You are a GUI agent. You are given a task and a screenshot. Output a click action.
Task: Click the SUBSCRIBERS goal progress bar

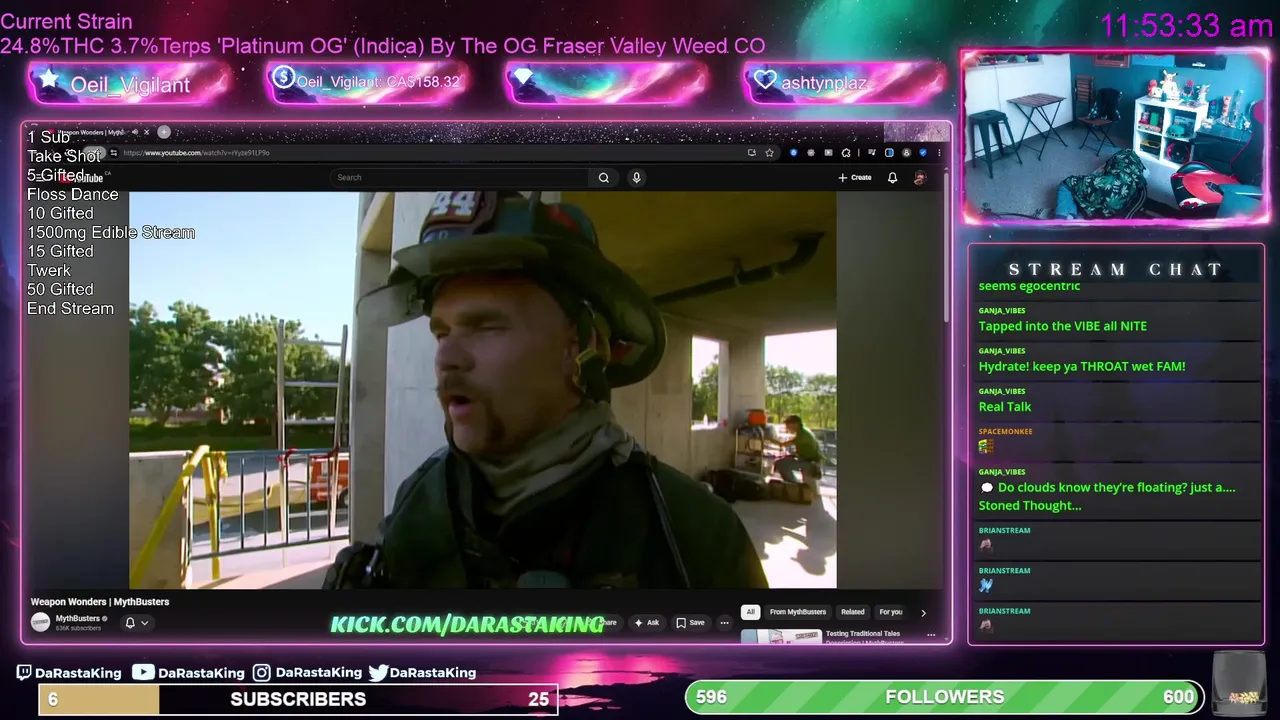[x=298, y=699]
